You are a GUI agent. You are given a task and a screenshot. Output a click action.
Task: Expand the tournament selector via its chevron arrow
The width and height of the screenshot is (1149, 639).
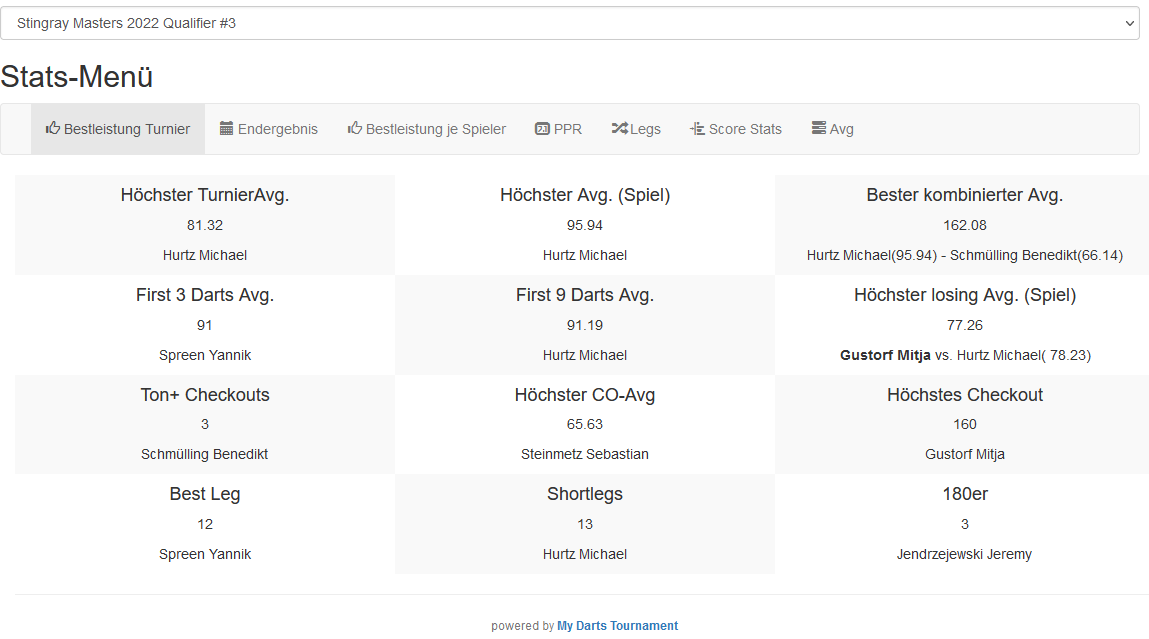pyautogui.click(x=1129, y=23)
